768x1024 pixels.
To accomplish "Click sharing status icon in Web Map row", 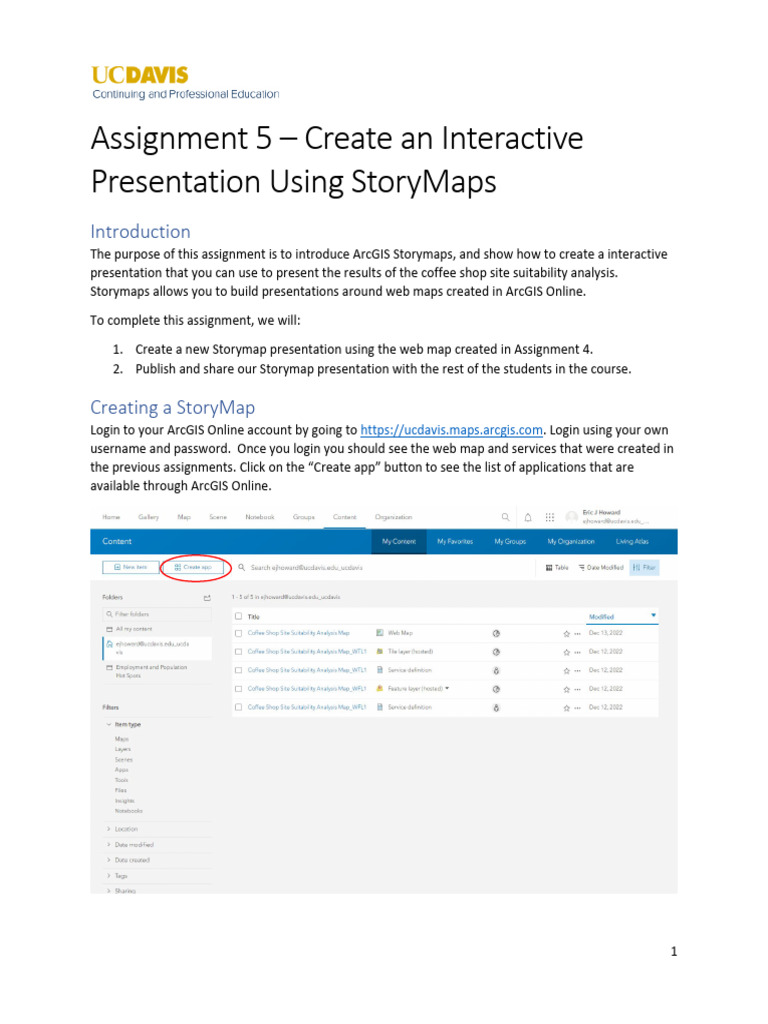I will [x=496, y=633].
